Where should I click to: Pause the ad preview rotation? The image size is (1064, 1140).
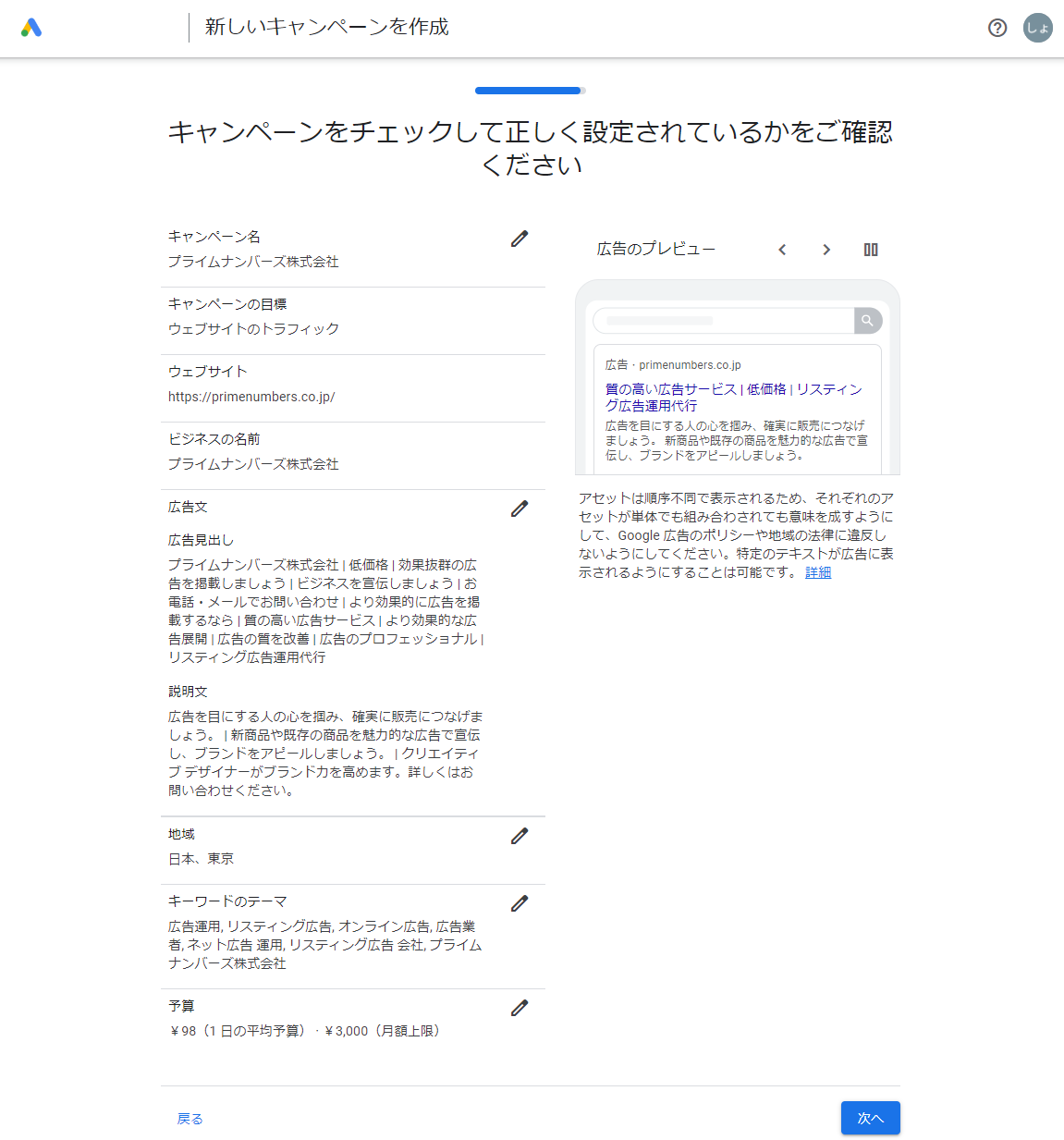click(871, 250)
